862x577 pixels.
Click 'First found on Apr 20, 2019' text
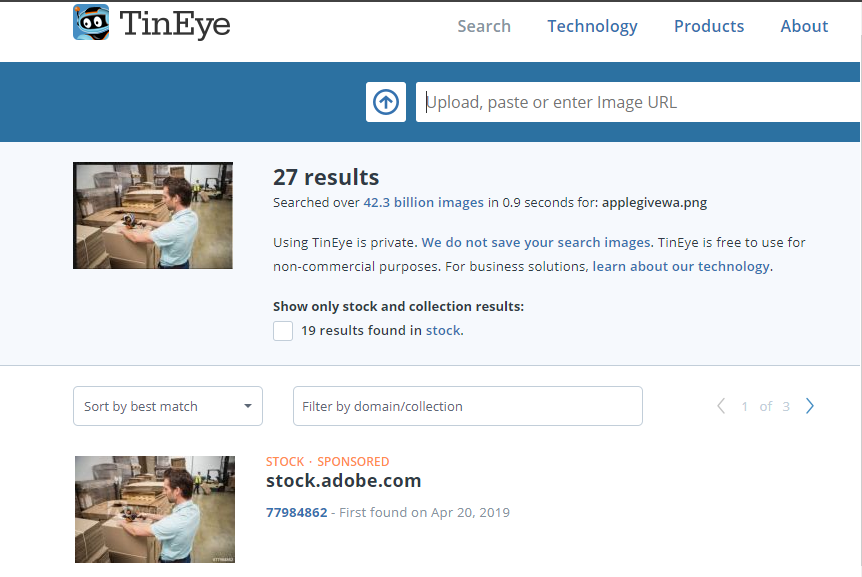pos(424,513)
